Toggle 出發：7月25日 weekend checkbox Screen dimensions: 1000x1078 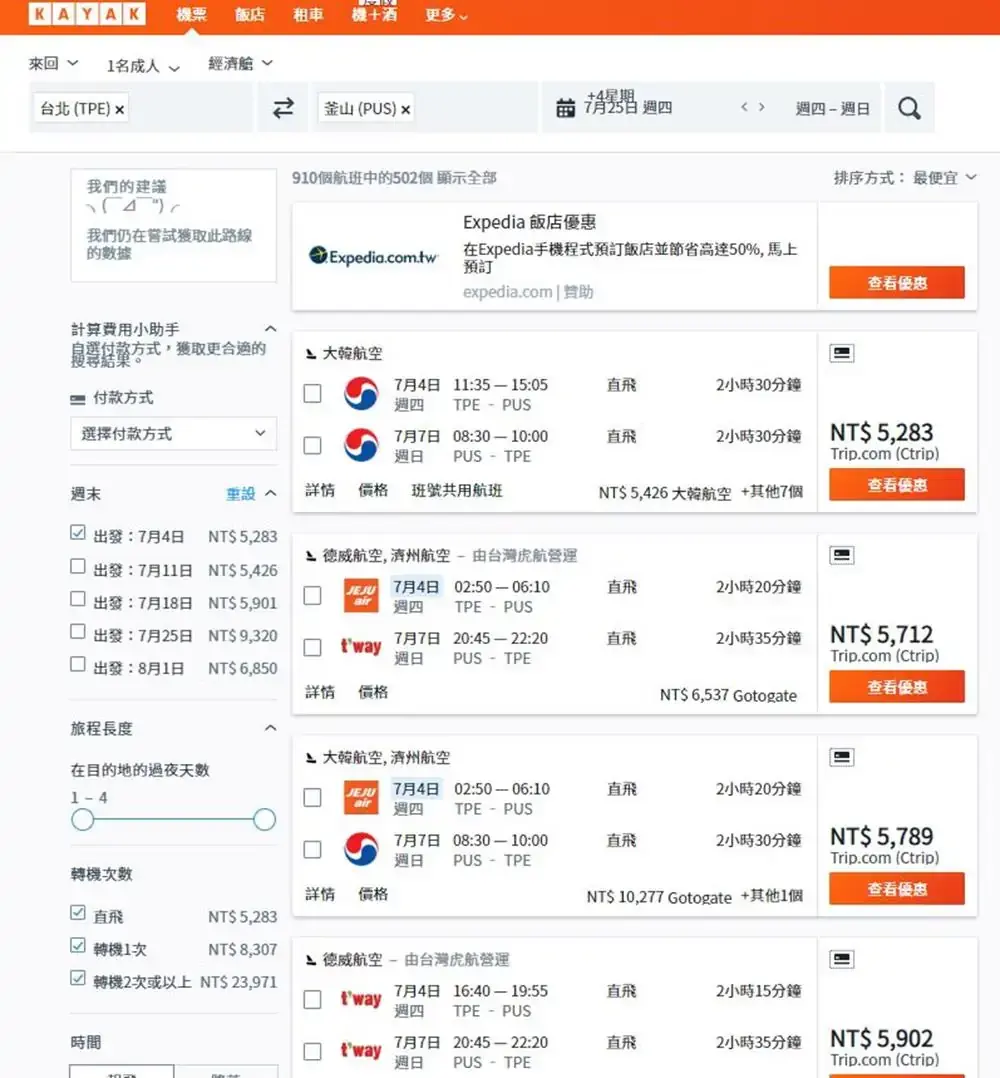coord(78,631)
